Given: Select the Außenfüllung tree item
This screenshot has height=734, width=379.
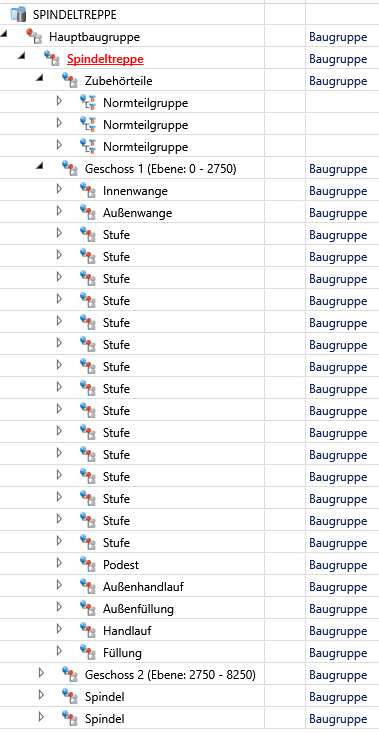Looking at the screenshot, I should click(138, 609).
